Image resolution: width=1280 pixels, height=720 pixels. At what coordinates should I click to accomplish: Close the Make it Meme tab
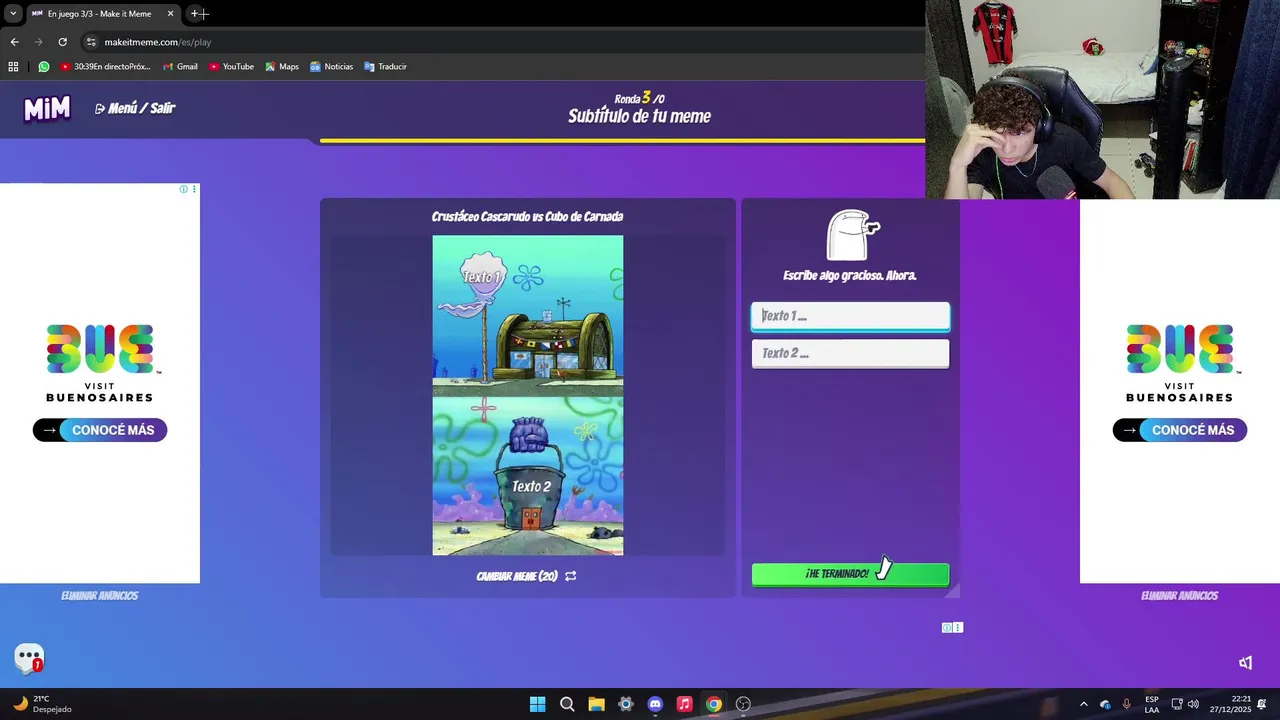click(170, 14)
